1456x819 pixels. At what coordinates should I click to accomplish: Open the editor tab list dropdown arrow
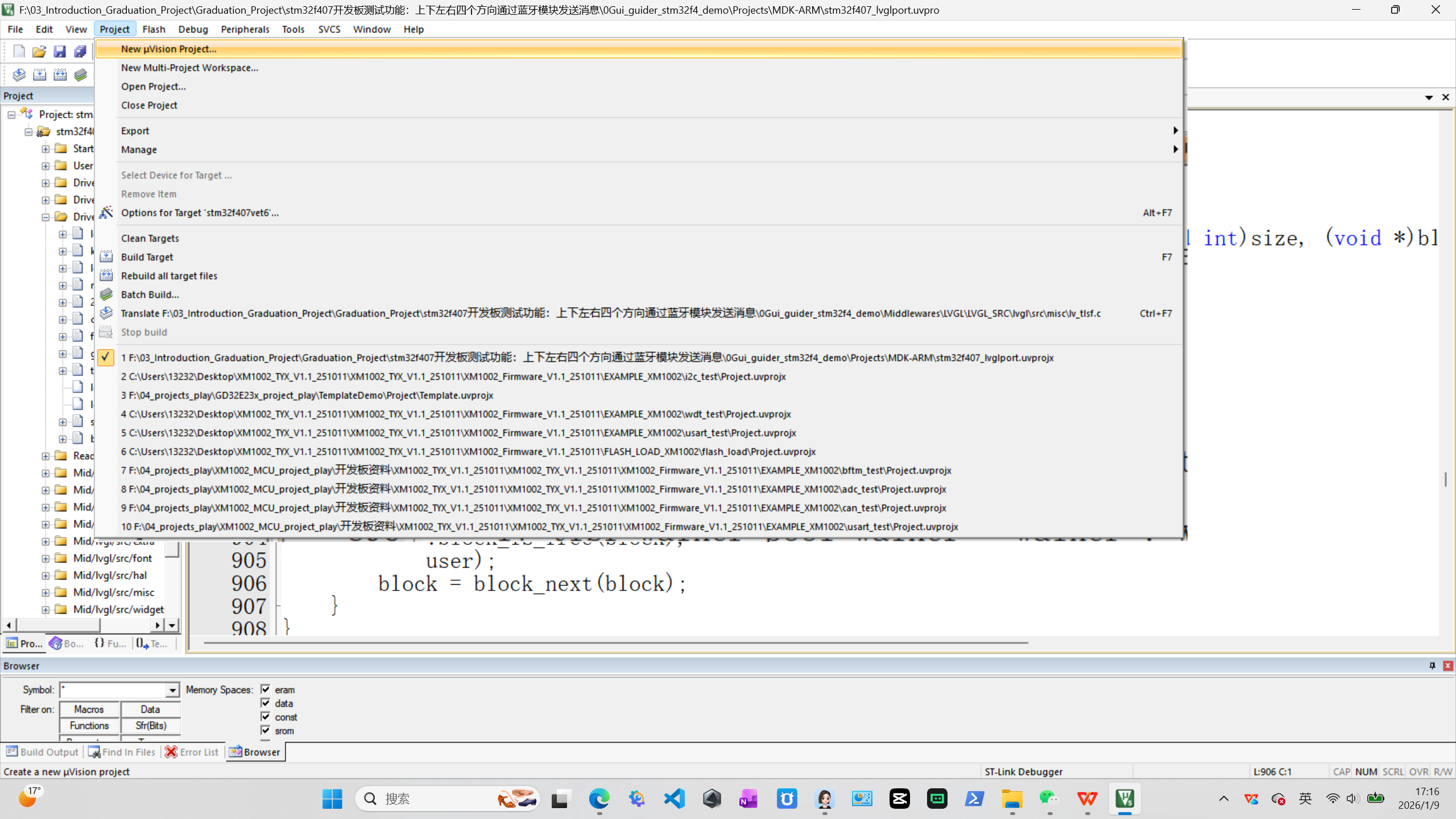pyautogui.click(x=1429, y=97)
